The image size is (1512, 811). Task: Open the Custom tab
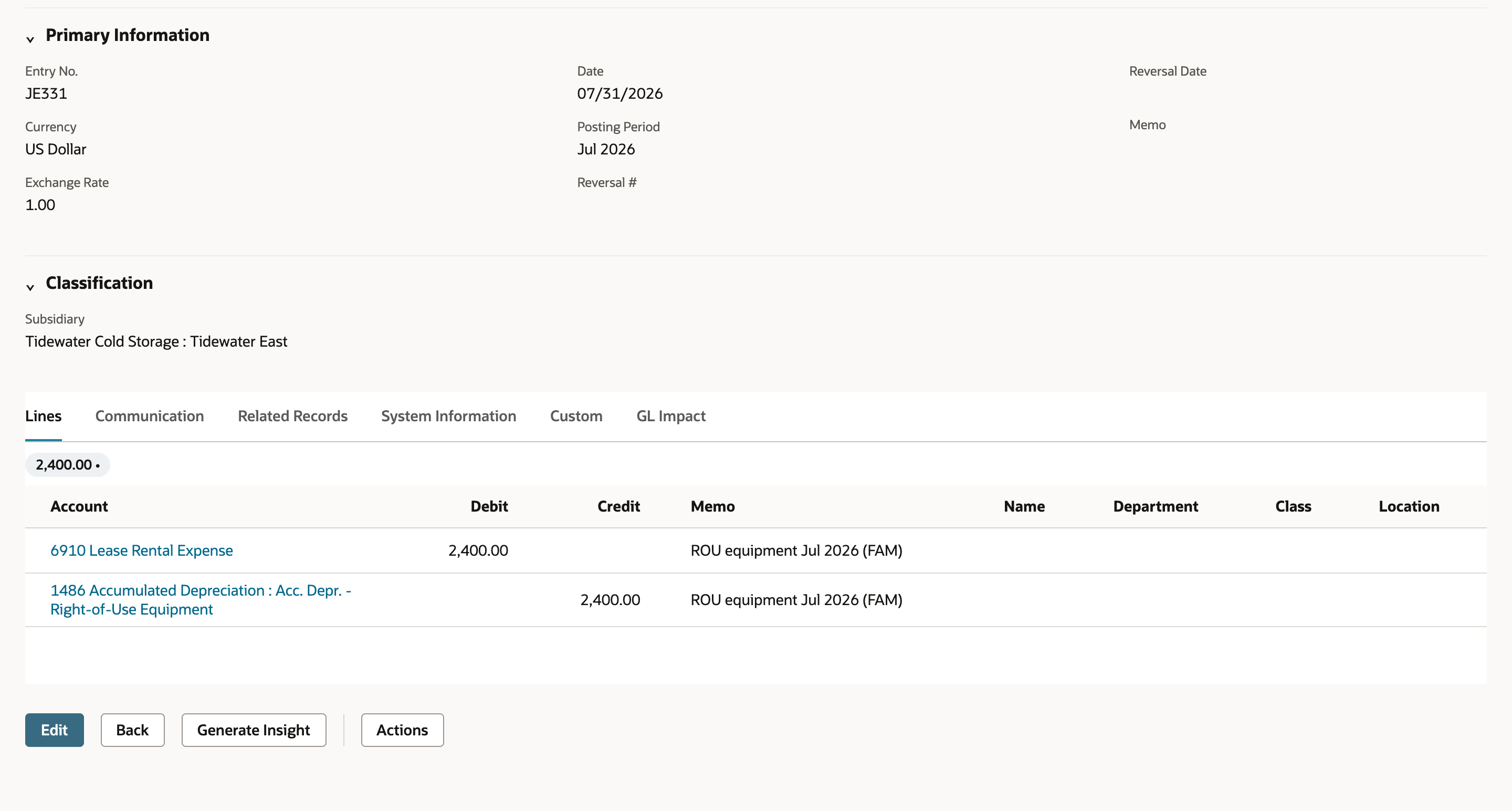coord(576,416)
